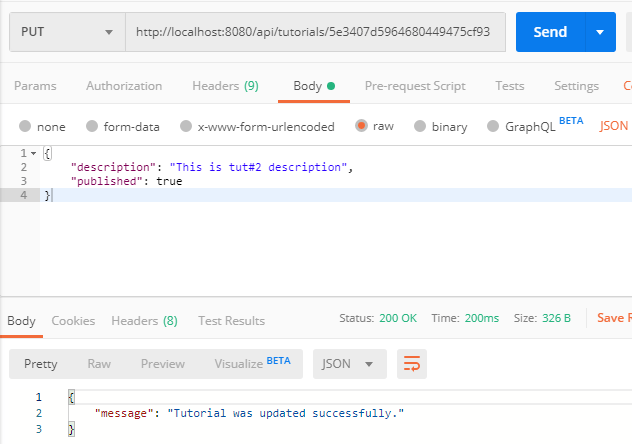This screenshot has width=632, height=448.
Task: Open the PUT method dropdown
Action: 67,32
